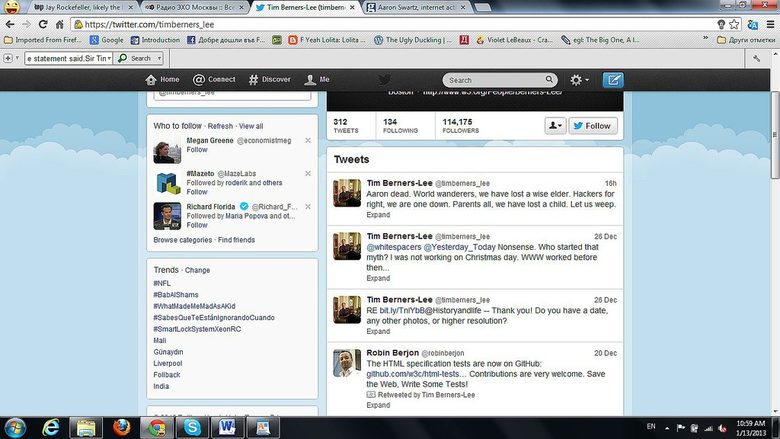Dismiss the #Mazeto follow suggestion
This screenshot has height=439, width=780.
point(308,174)
